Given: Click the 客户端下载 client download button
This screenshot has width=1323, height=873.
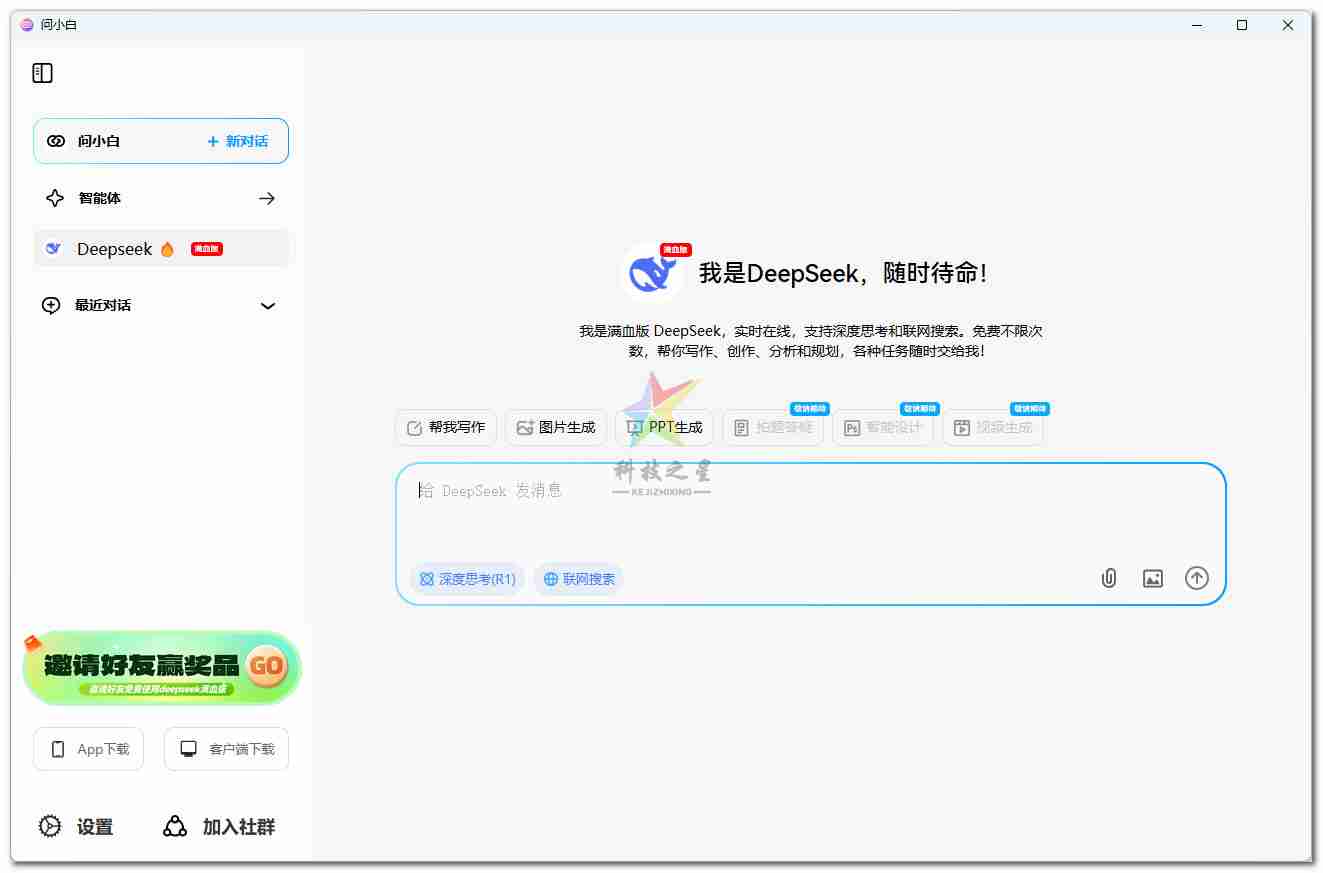Looking at the screenshot, I should click(226, 748).
